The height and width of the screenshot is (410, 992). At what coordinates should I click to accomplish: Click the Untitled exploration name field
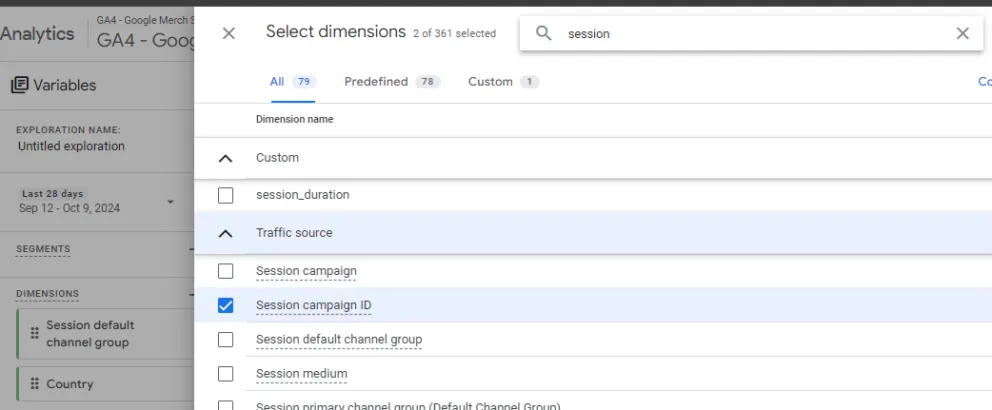pyautogui.click(x=71, y=146)
